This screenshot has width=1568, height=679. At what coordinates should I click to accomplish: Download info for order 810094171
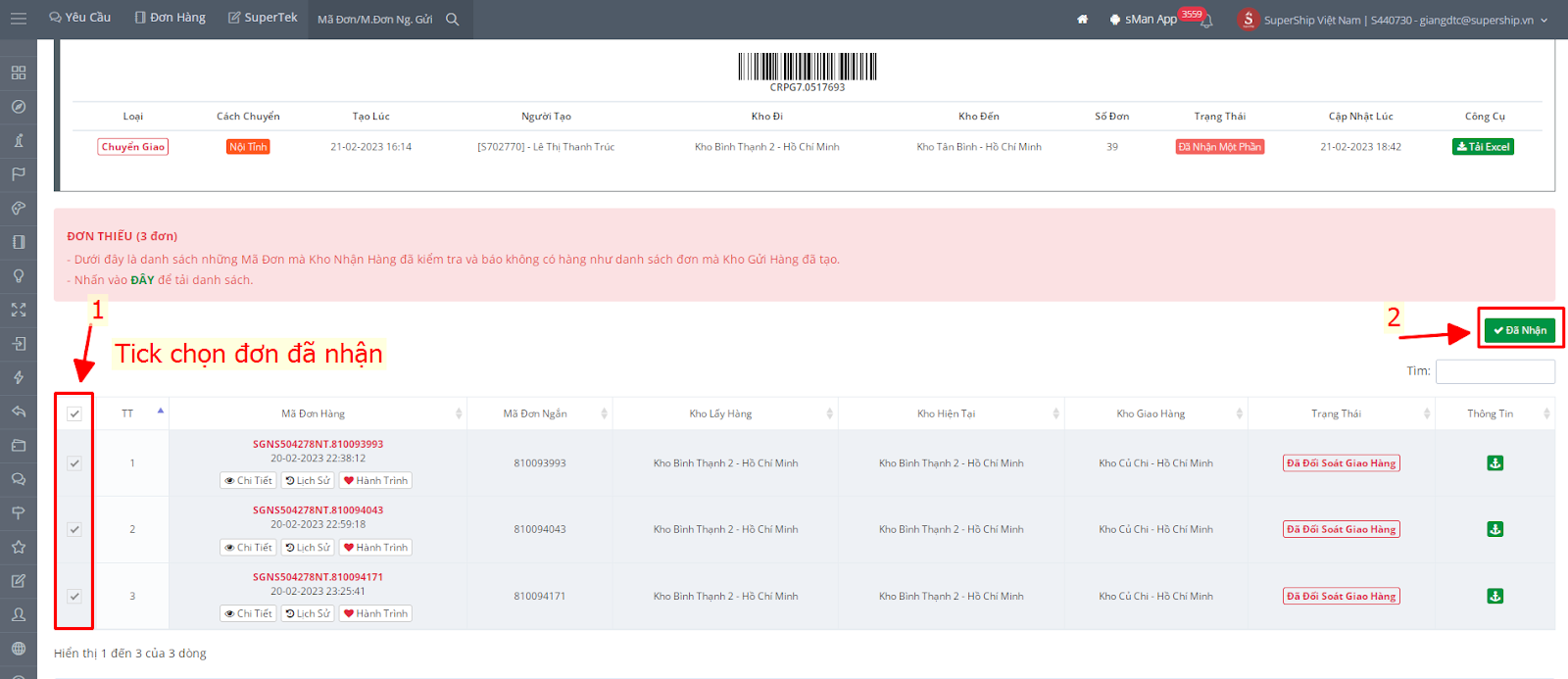pyautogui.click(x=1494, y=596)
